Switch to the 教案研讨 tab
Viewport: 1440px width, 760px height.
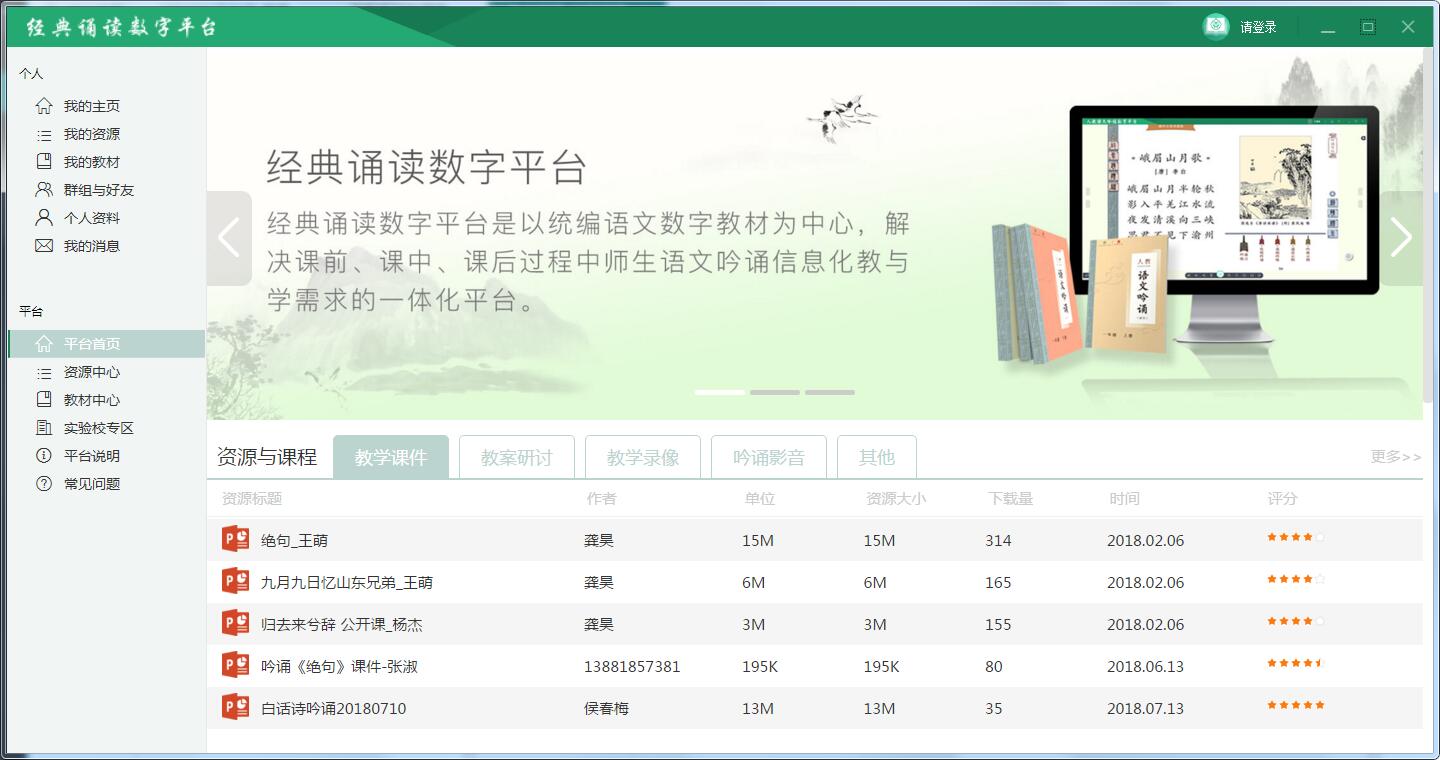(x=516, y=457)
